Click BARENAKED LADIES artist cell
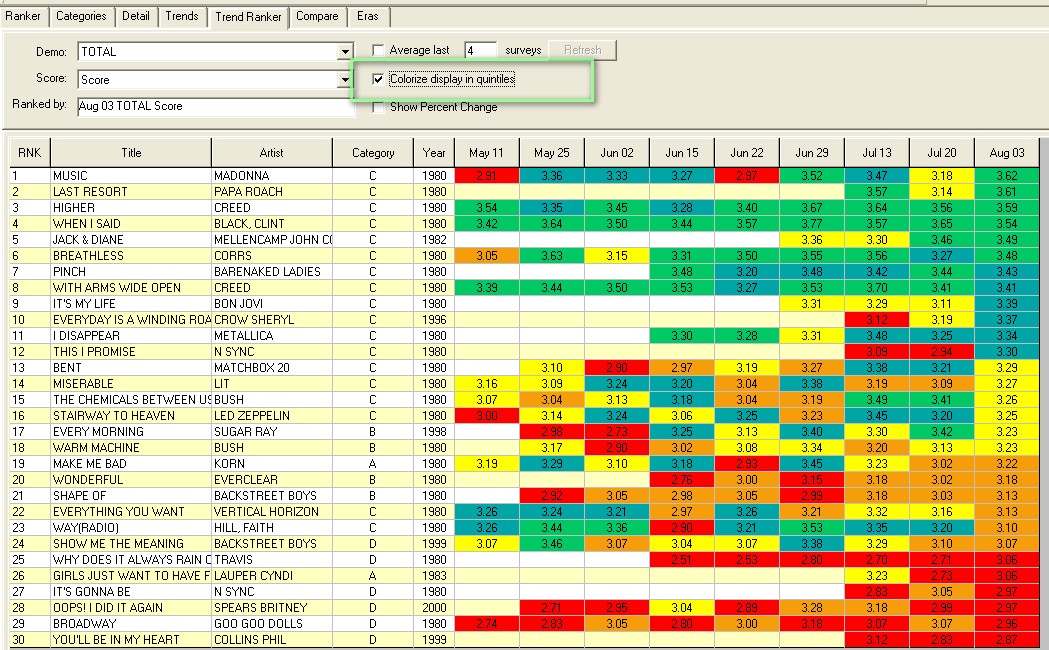 pos(272,272)
